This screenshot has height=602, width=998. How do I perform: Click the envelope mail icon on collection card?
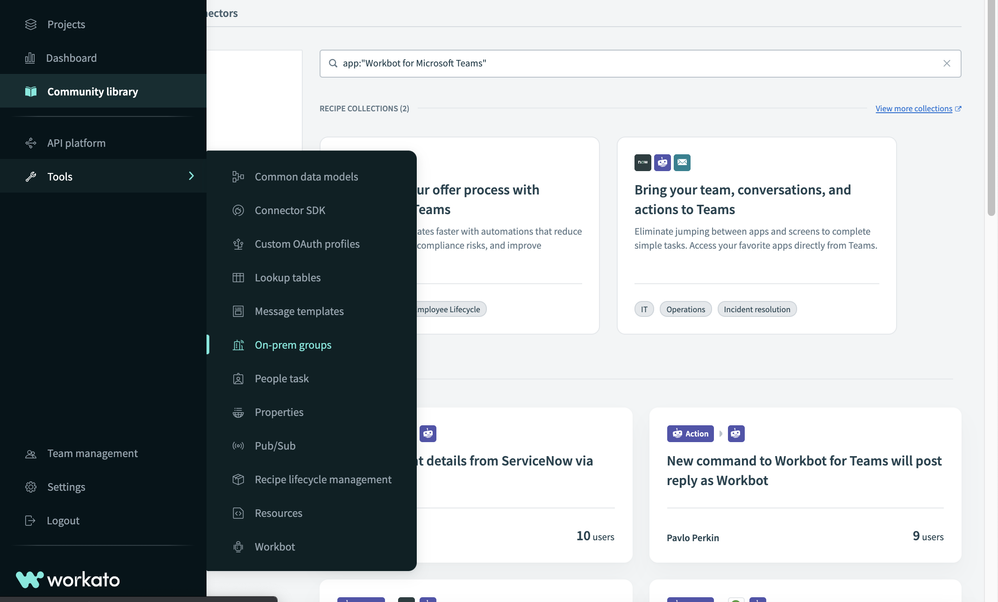682,162
